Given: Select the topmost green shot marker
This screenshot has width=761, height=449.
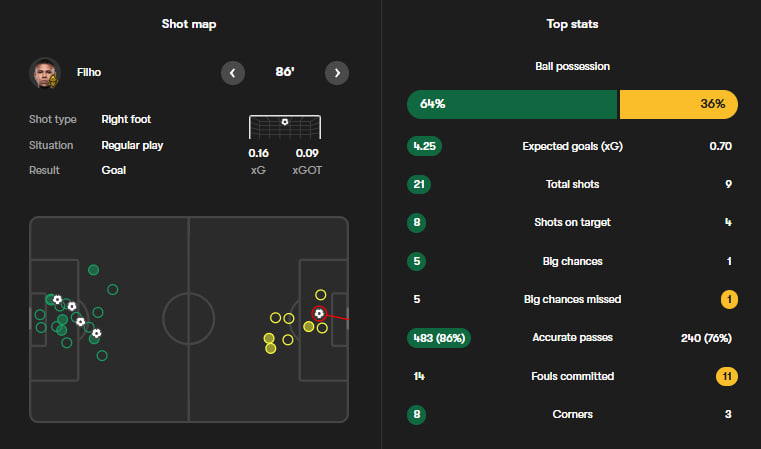Looking at the screenshot, I should tap(93, 269).
